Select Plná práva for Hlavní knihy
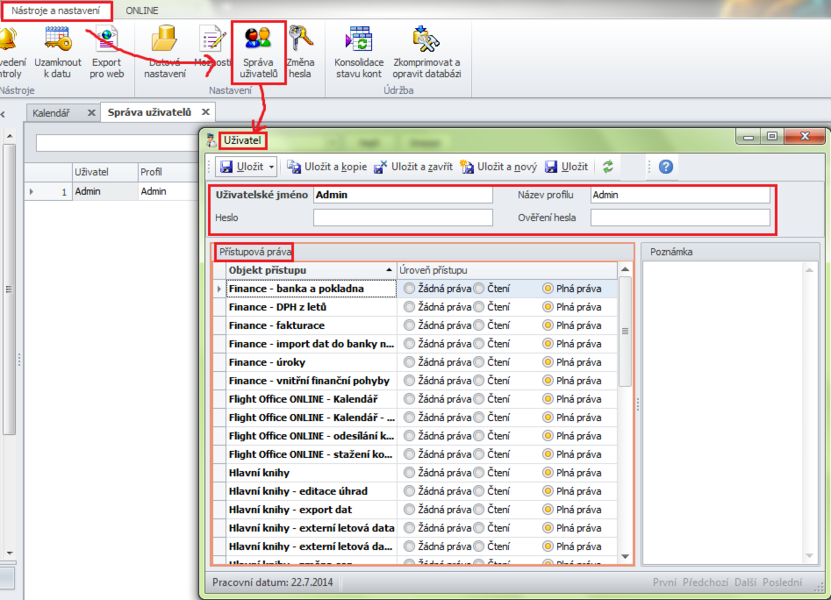831x600 pixels. tap(548, 472)
